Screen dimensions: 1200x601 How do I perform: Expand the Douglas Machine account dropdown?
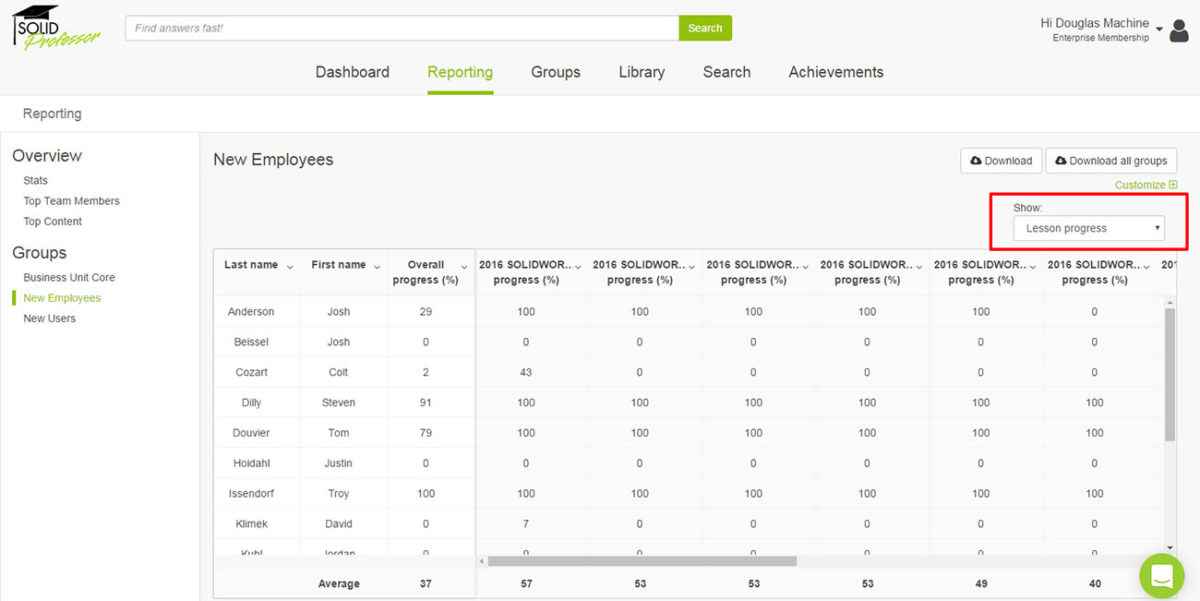pyautogui.click(x=1160, y=30)
